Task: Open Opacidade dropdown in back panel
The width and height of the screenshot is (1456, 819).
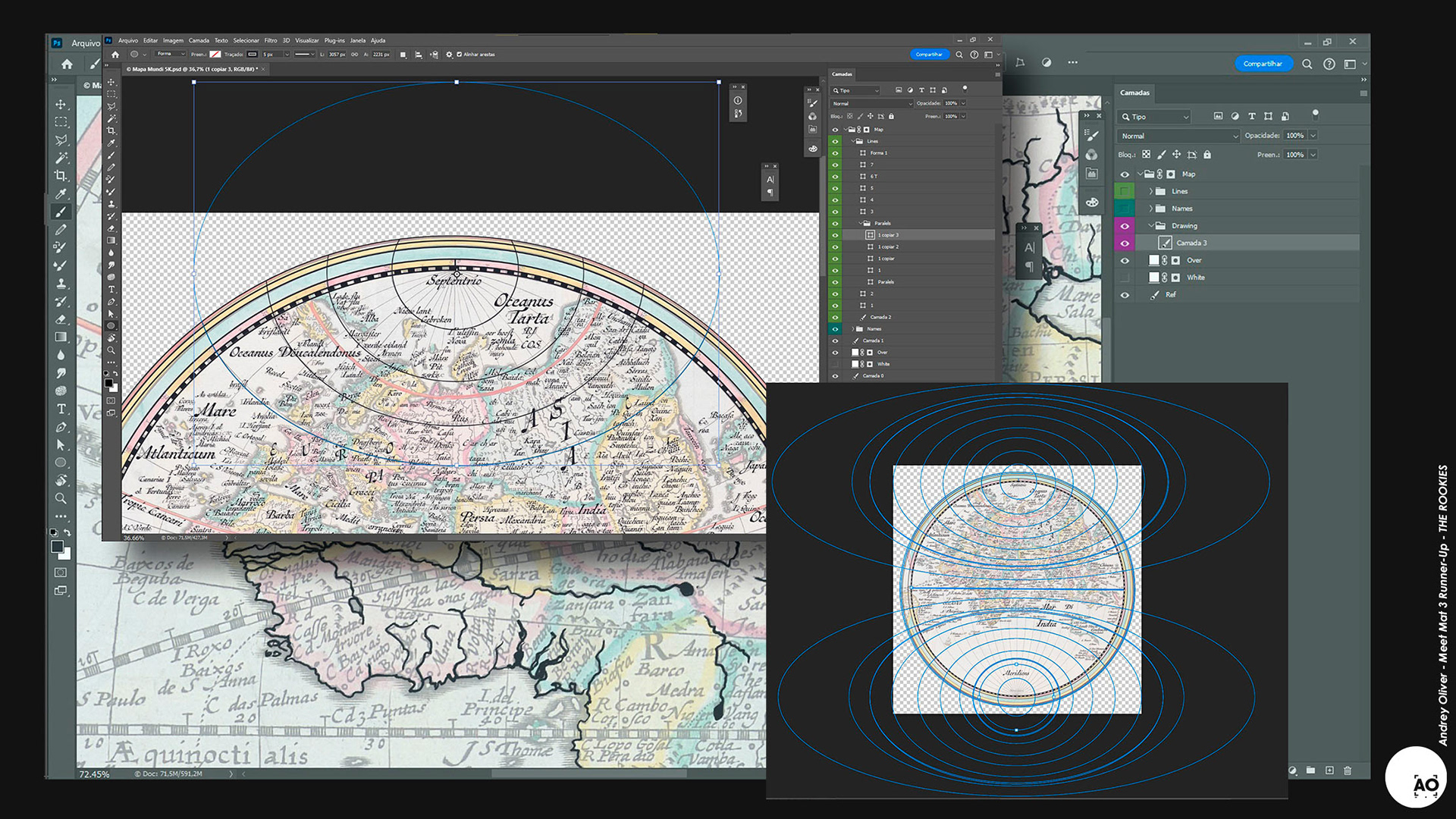Action: (x=1313, y=136)
